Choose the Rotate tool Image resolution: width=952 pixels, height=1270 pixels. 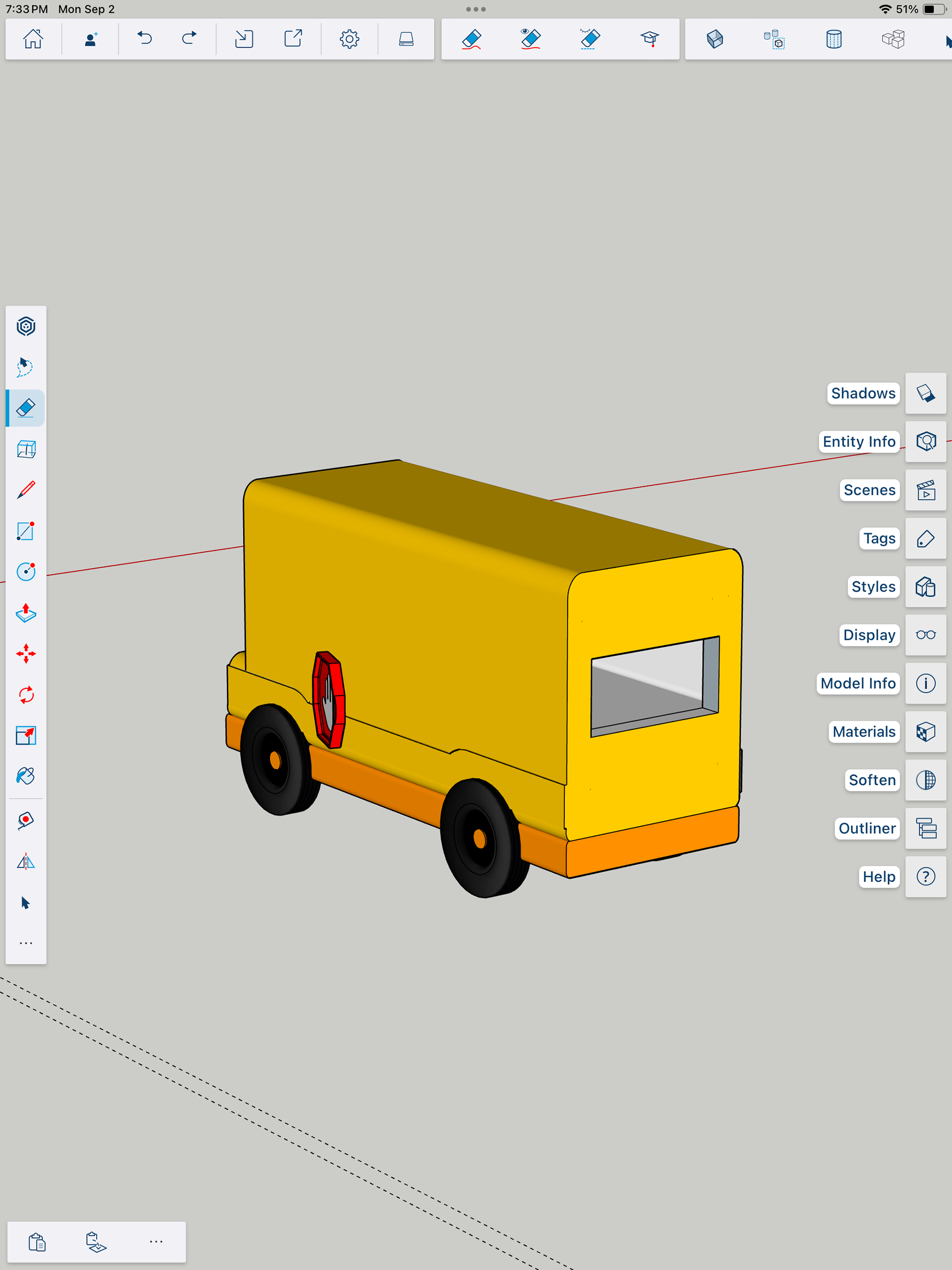coord(26,695)
